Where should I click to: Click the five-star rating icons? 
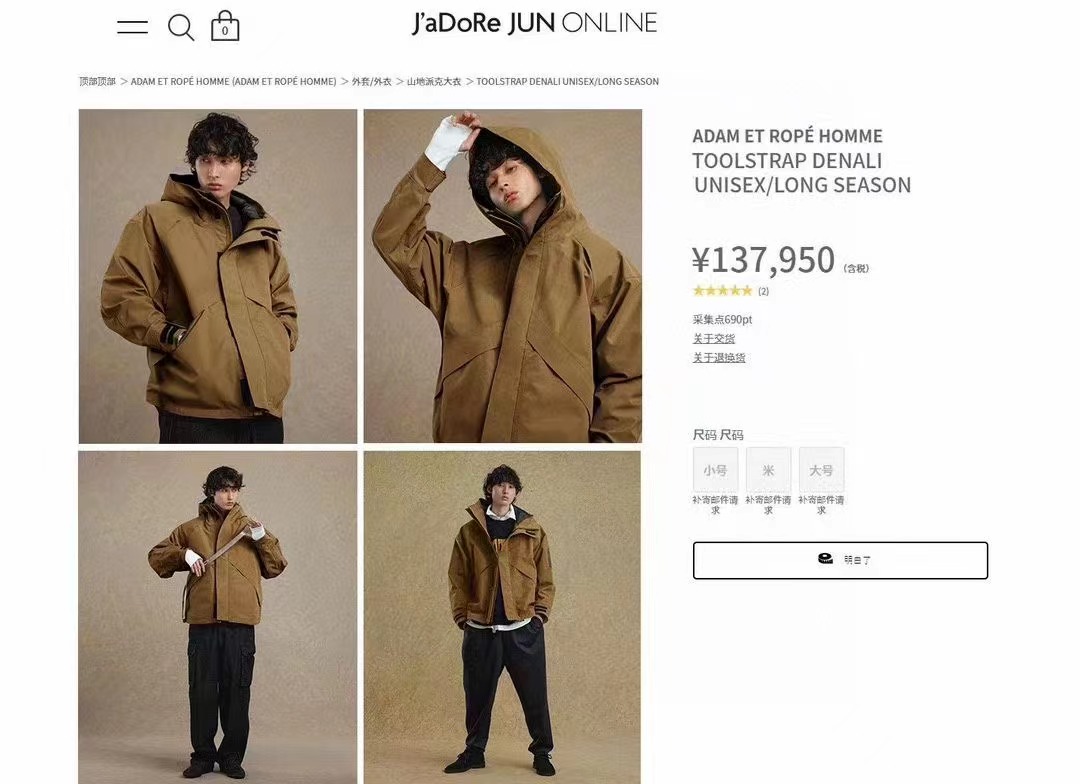pyautogui.click(x=723, y=291)
